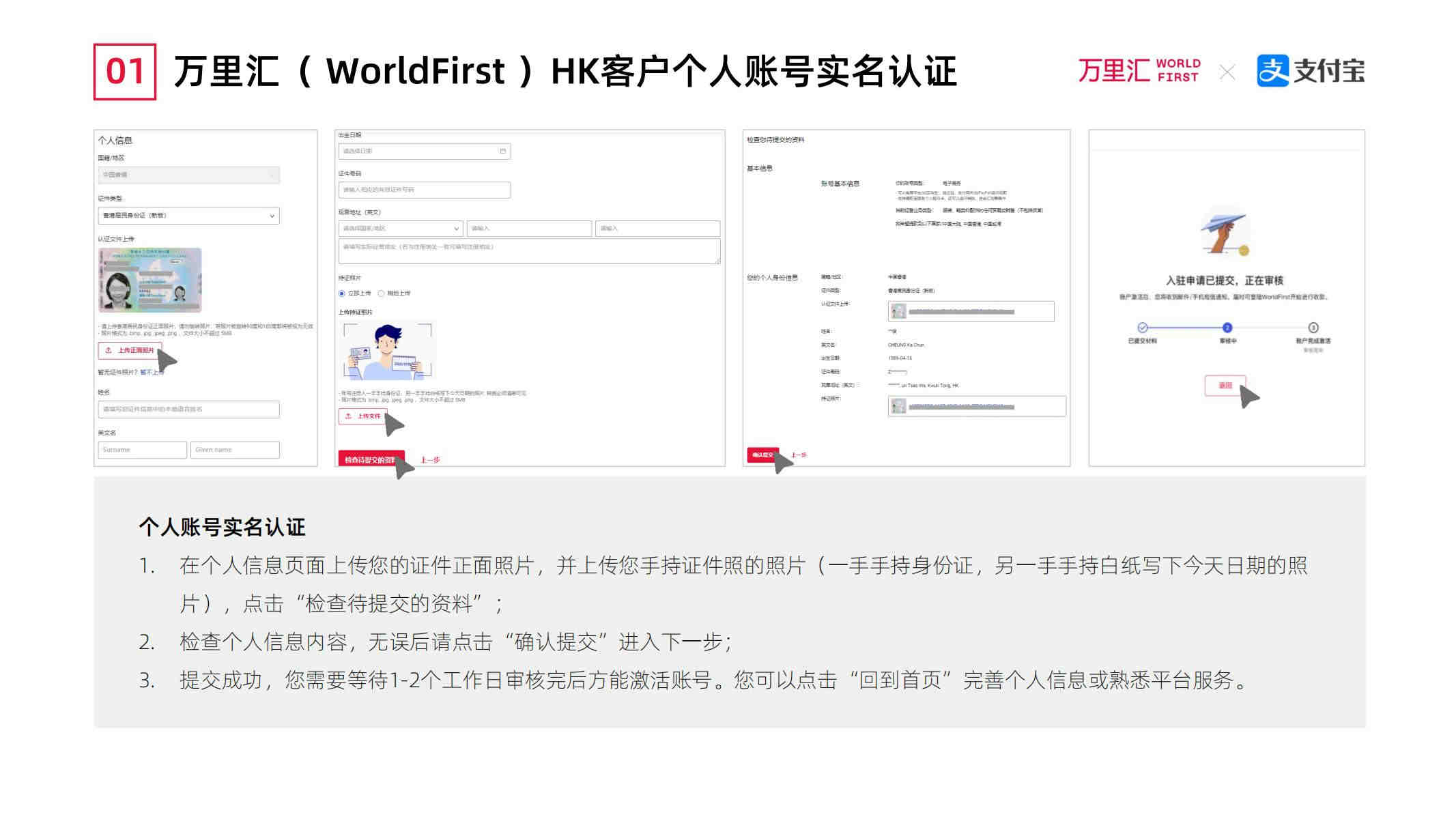Click the 检查您待提交的资料 page title
This screenshot has height=819, width=1456.
pos(775,140)
